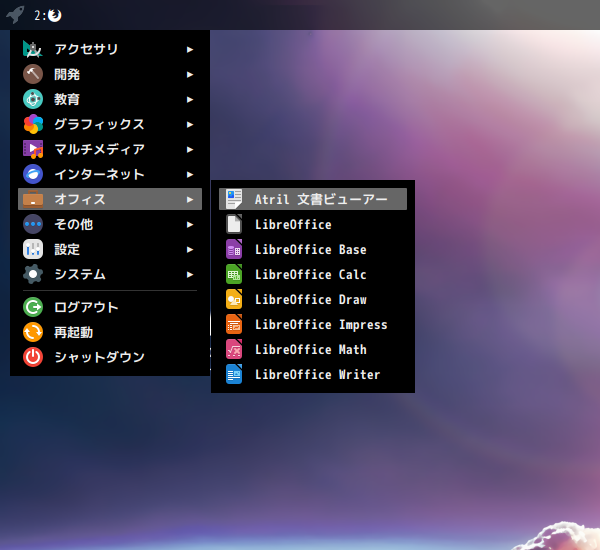Click the green ログアウト icon
This screenshot has height=550, width=600.
click(33, 307)
